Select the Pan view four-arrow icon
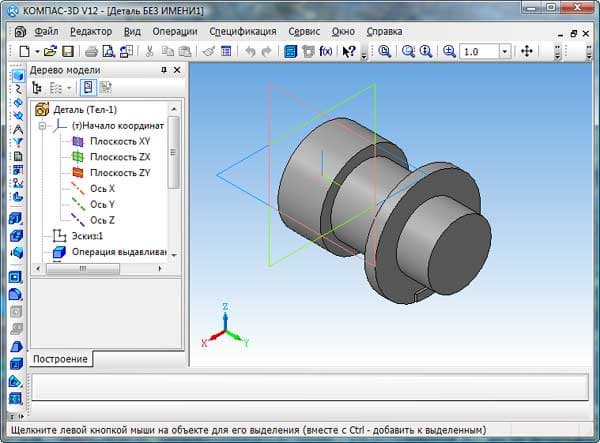Image resolution: width=600 pixels, height=443 pixels. tap(527, 51)
